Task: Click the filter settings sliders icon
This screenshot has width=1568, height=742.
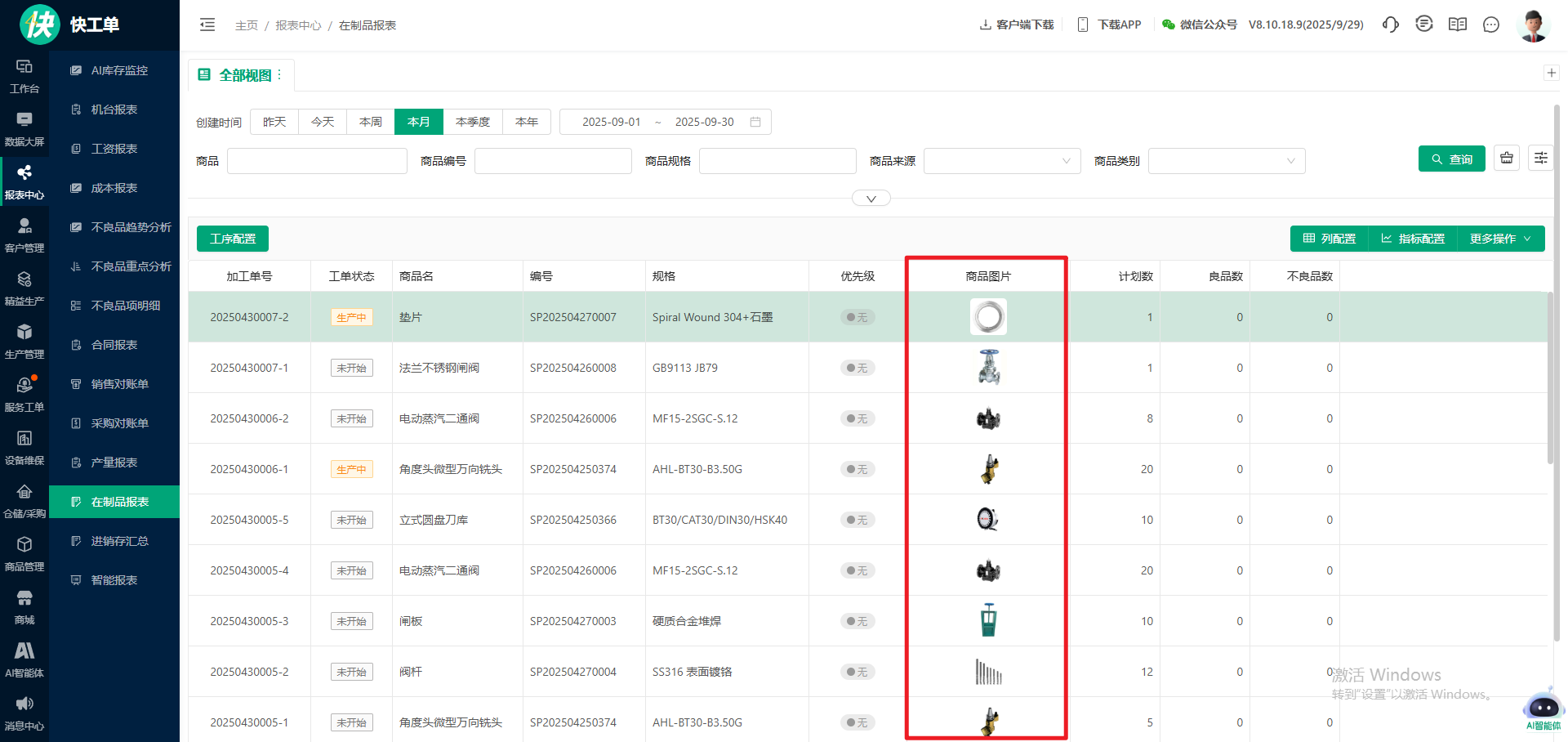Action: (1541, 159)
